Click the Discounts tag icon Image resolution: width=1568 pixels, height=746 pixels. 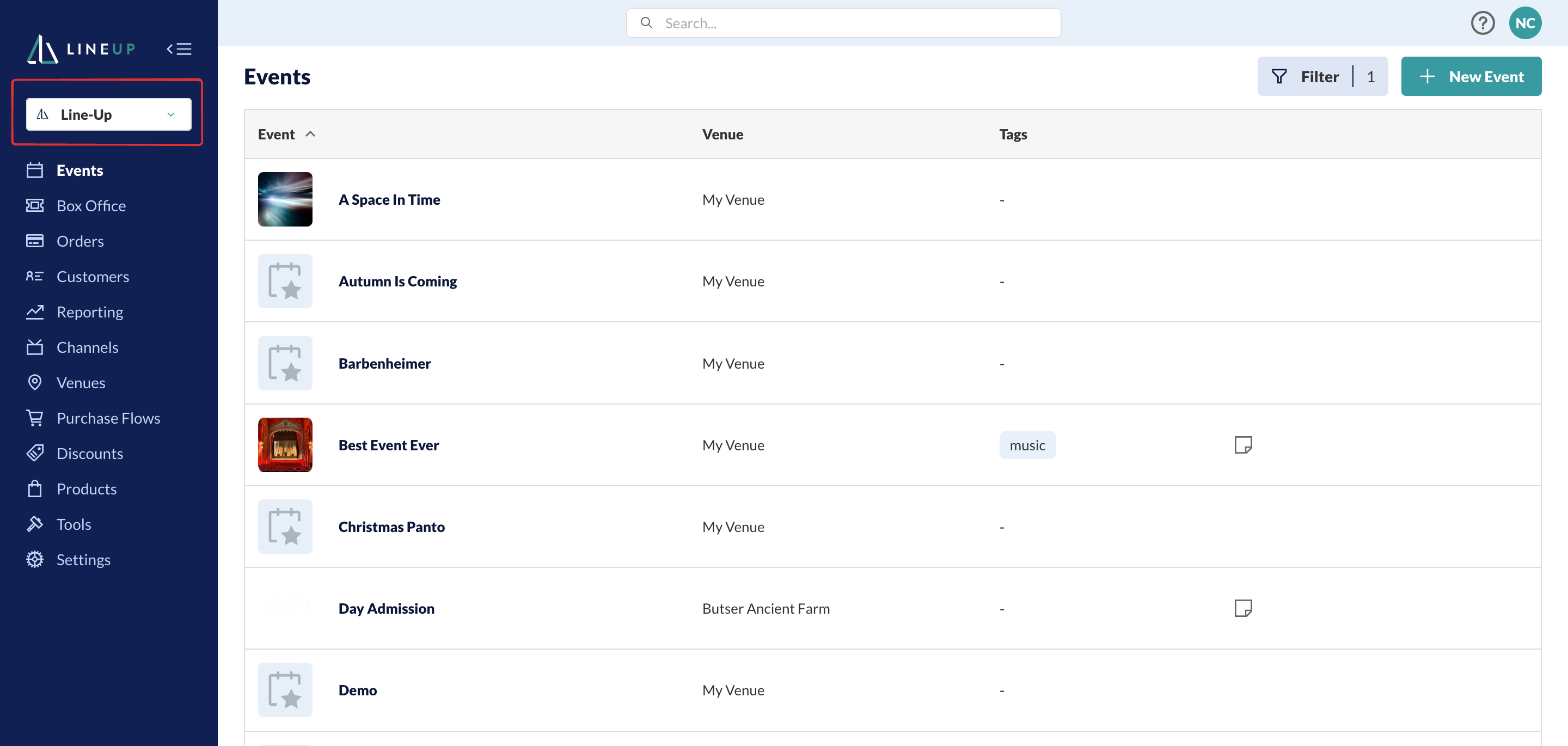pyautogui.click(x=35, y=453)
